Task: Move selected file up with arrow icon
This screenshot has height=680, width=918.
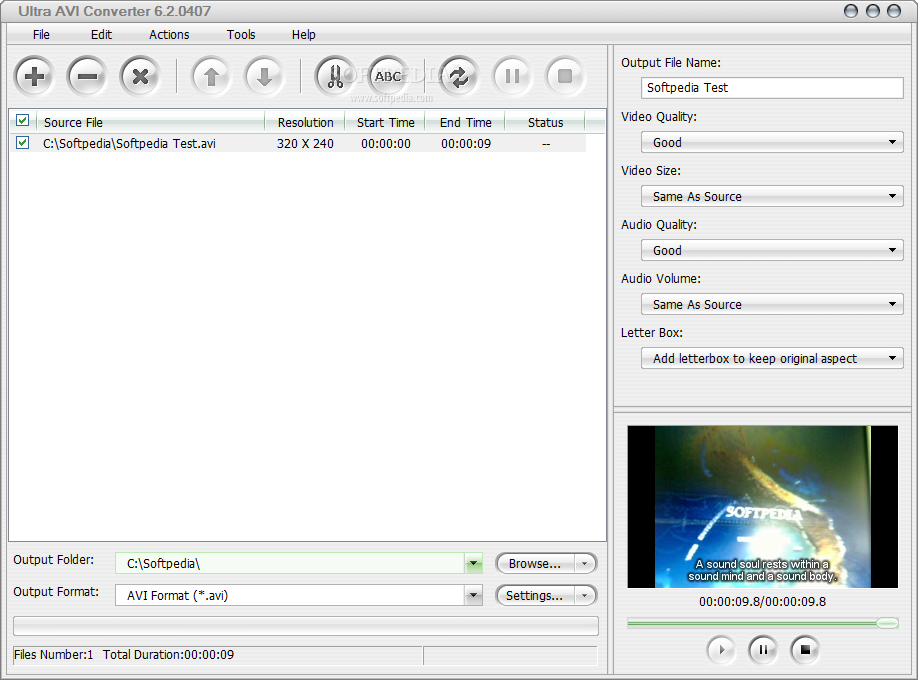Action: point(211,76)
